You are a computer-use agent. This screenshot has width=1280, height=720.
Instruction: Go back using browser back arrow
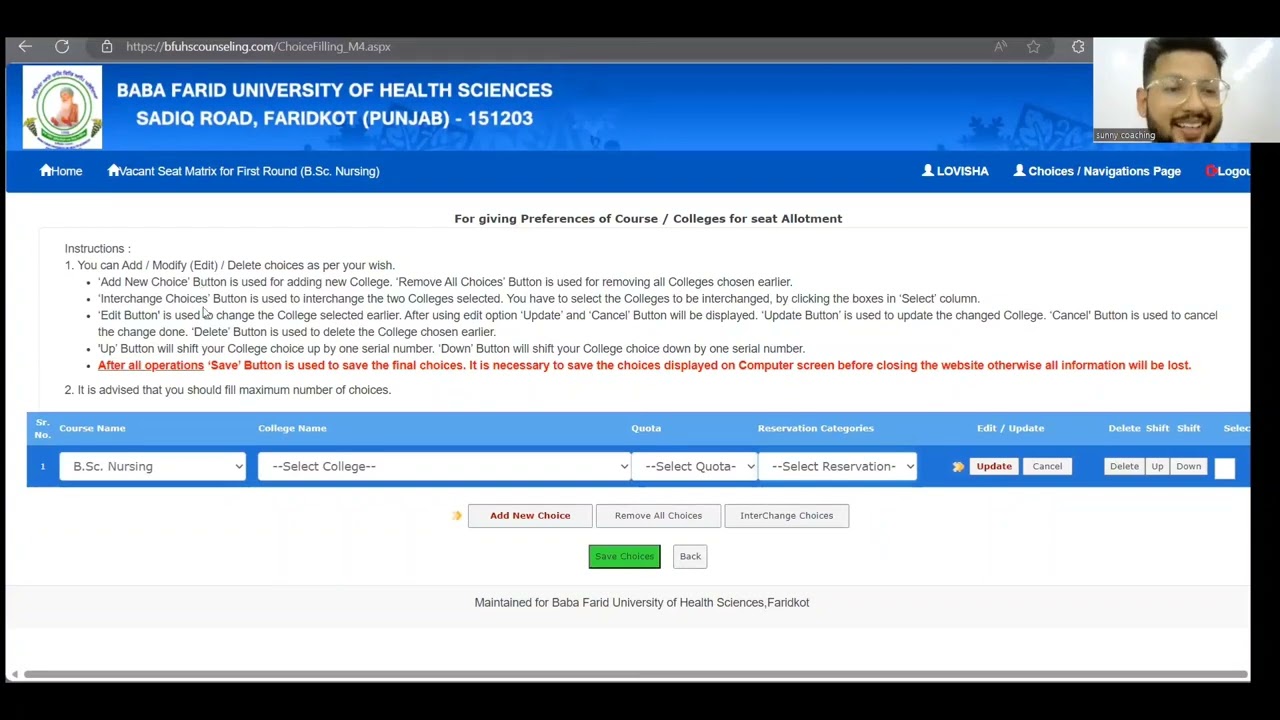25,46
